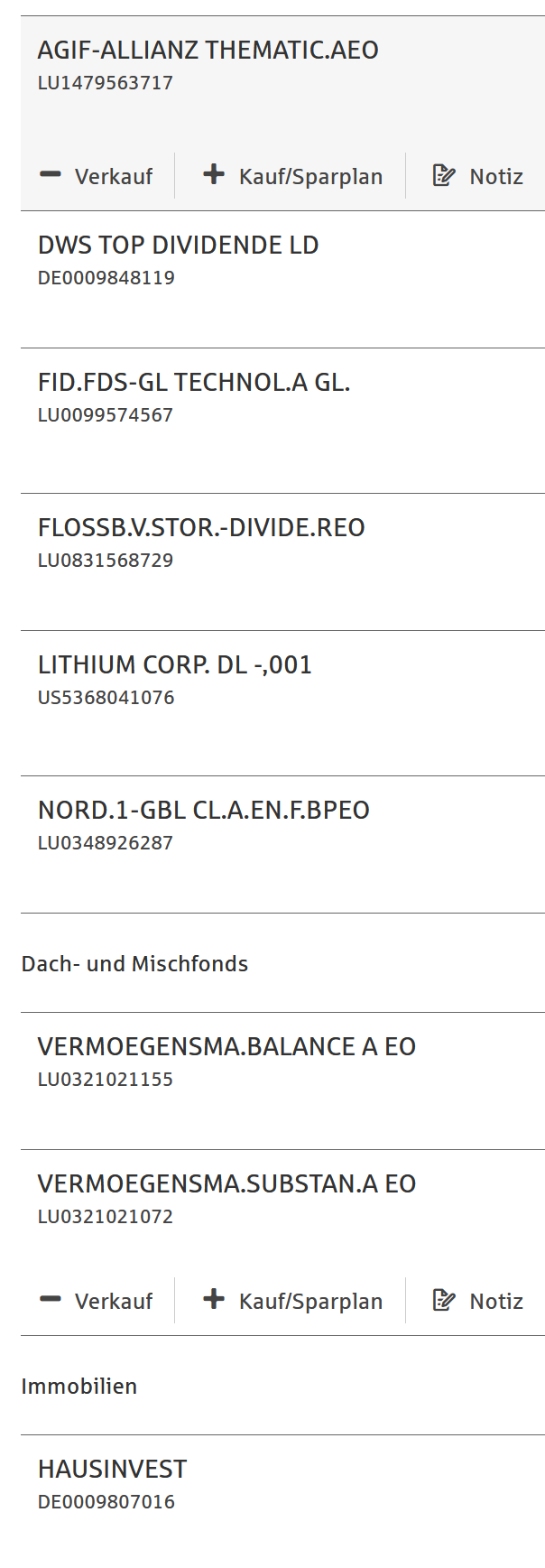This screenshot has height=1568, width=545.
Task: Expand the FID.FDS-GL TECHNOL.A GL. entry
Action: point(193,383)
